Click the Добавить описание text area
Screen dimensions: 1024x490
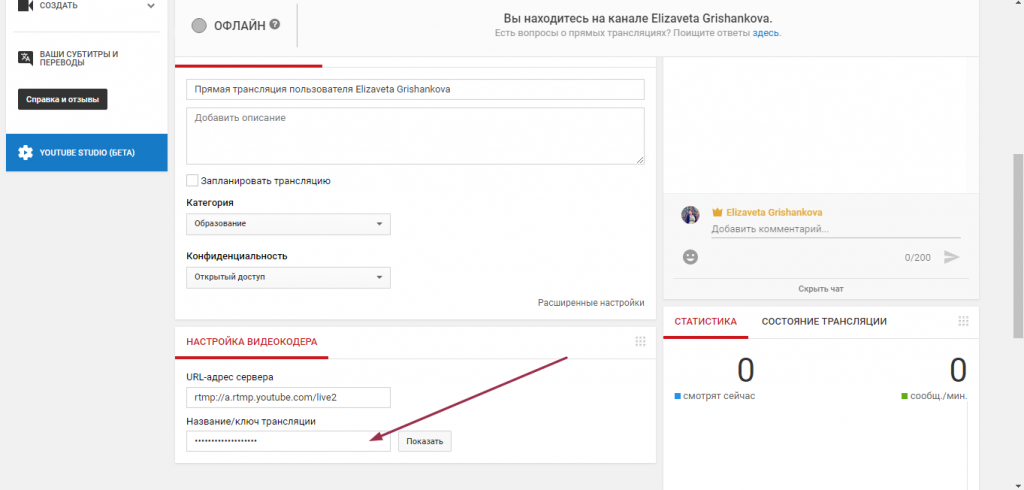tap(415, 136)
